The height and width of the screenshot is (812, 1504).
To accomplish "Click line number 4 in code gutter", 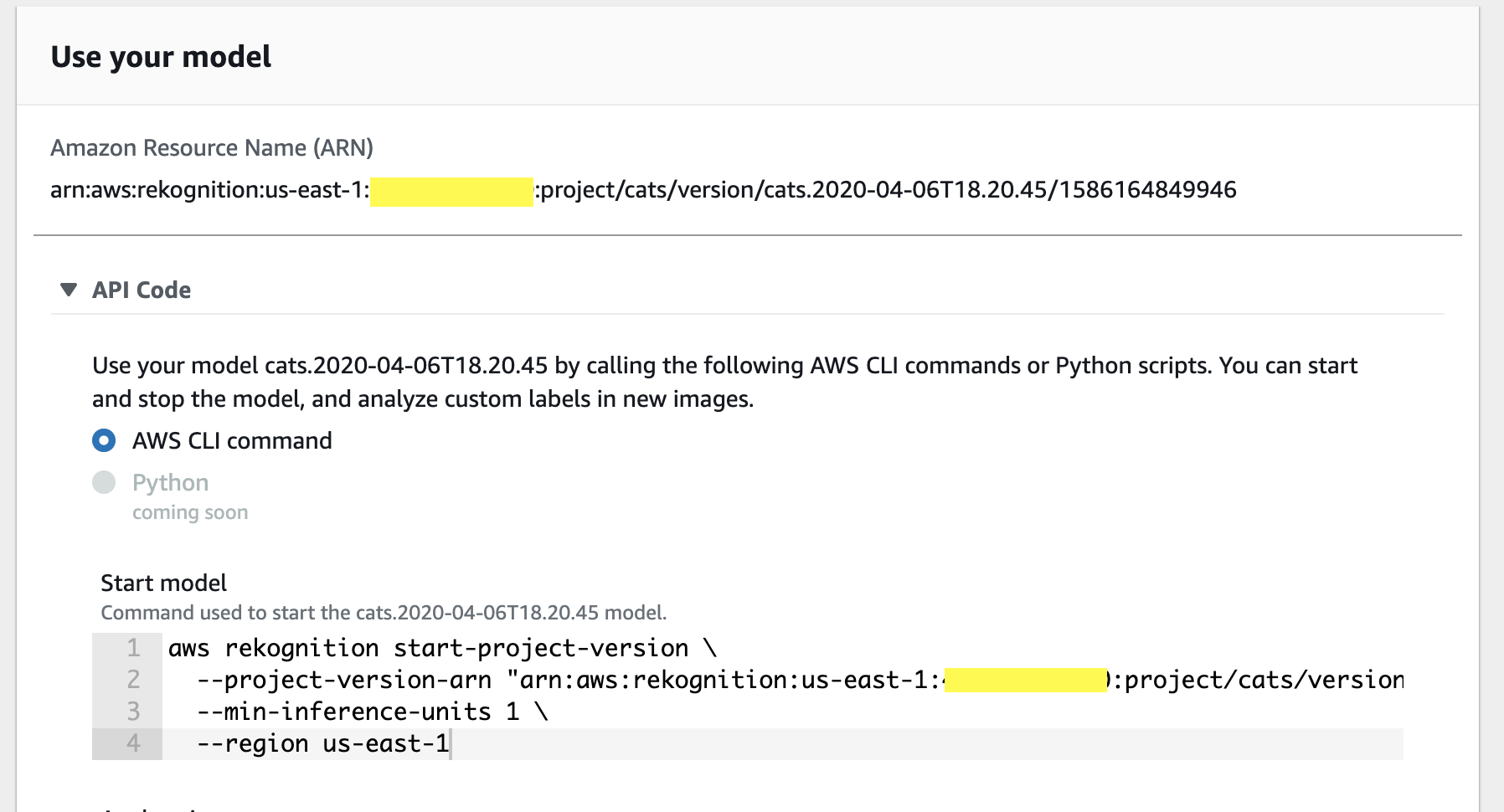I will (x=133, y=743).
